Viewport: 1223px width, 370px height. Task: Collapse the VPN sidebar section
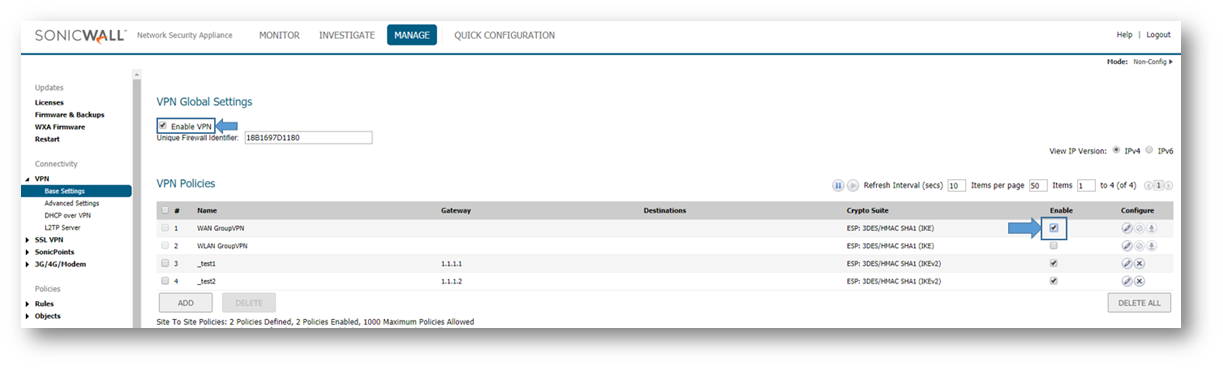[x=27, y=179]
